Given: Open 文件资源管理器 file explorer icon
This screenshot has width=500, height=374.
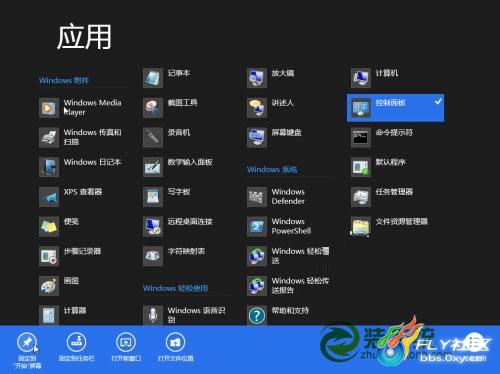Looking at the screenshot, I should 361,226.
